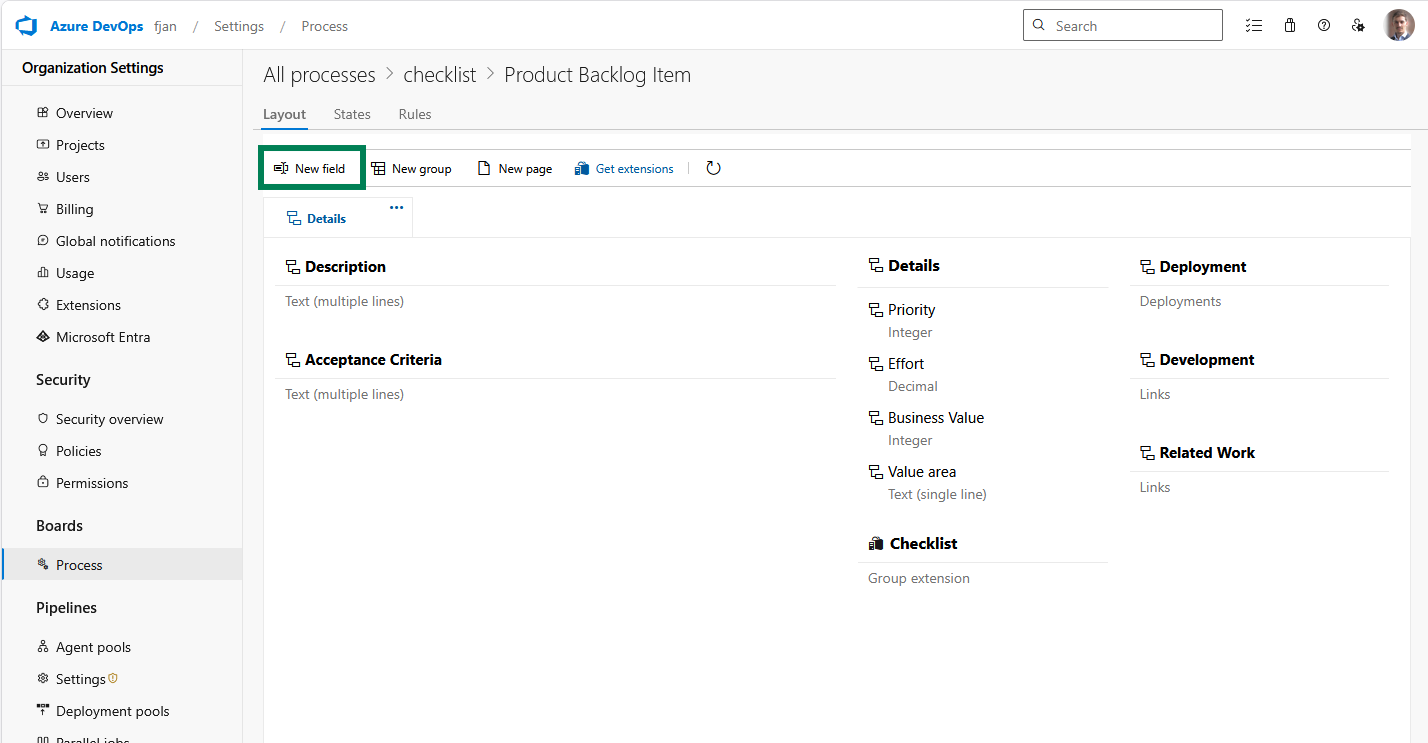Open the checklist process breadcrumb
The width and height of the screenshot is (1428, 743).
click(439, 74)
